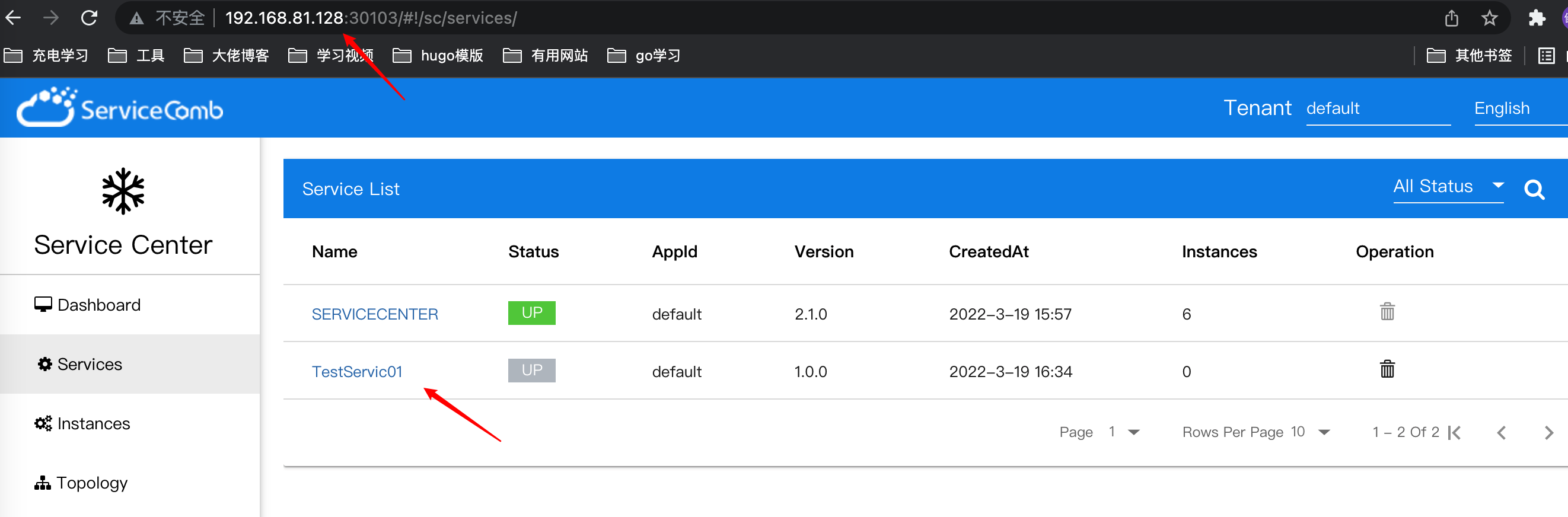The image size is (1568, 517).
Task: Open Instances in the sidebar
Action: [x=130, y=423]
